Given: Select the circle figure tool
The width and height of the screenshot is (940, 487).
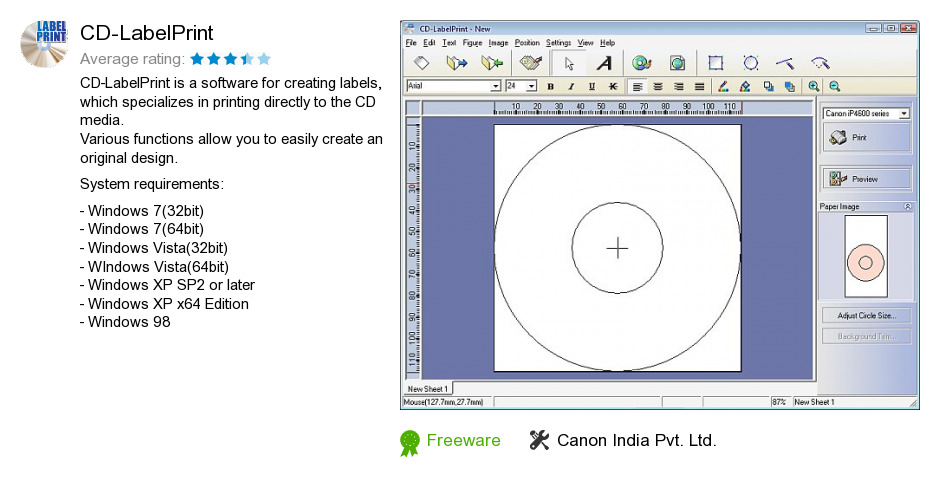Looking at the screenshot, I should tap(751, 63).
